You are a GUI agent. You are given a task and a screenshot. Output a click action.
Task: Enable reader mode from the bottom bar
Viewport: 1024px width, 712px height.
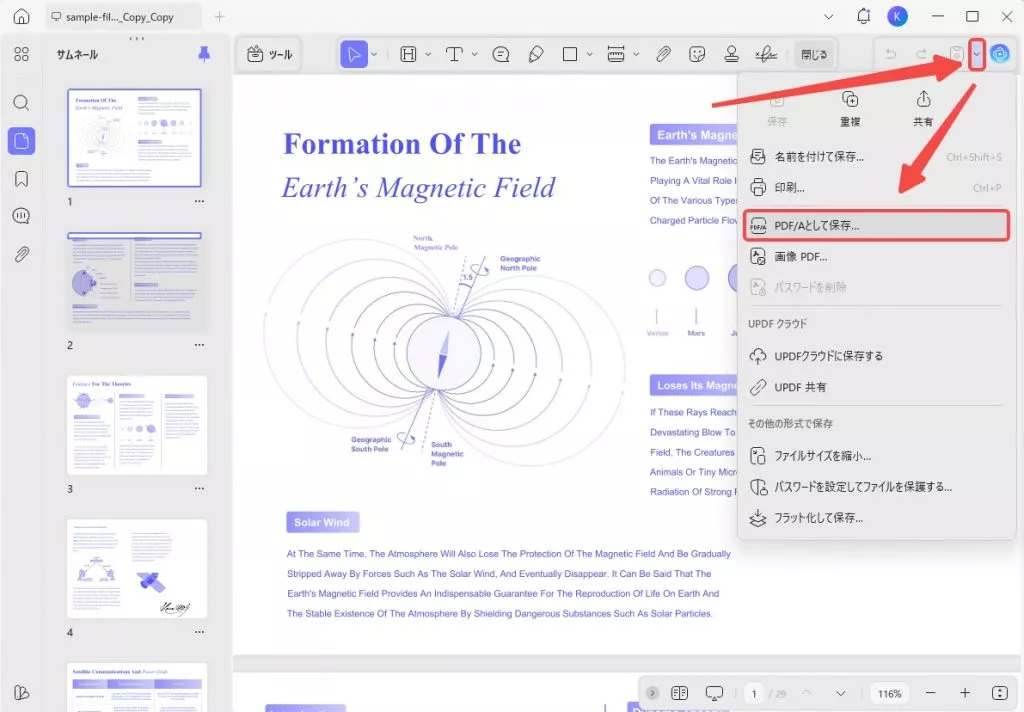pos(714,692)
